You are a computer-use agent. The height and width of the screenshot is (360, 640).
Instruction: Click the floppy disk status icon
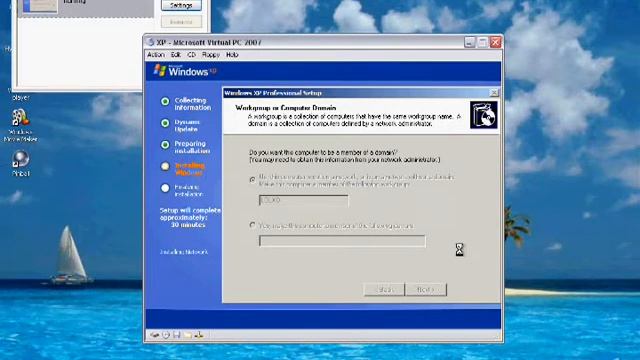(x=177, y=335)
